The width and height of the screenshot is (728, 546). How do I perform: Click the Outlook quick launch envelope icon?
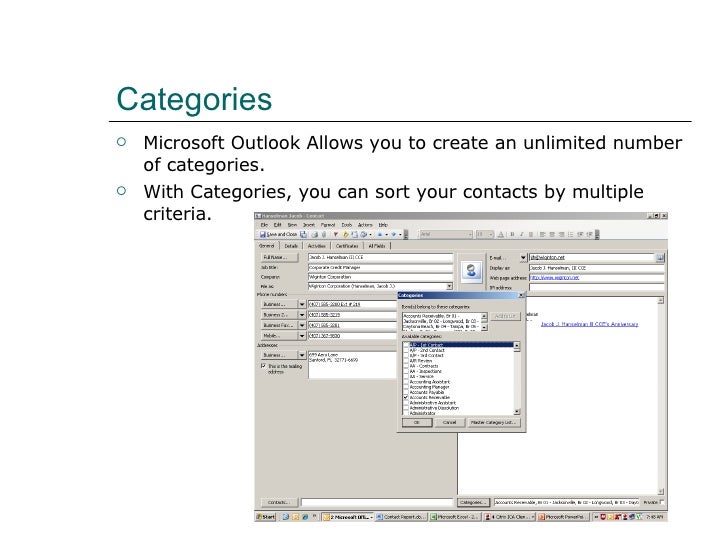295,517
